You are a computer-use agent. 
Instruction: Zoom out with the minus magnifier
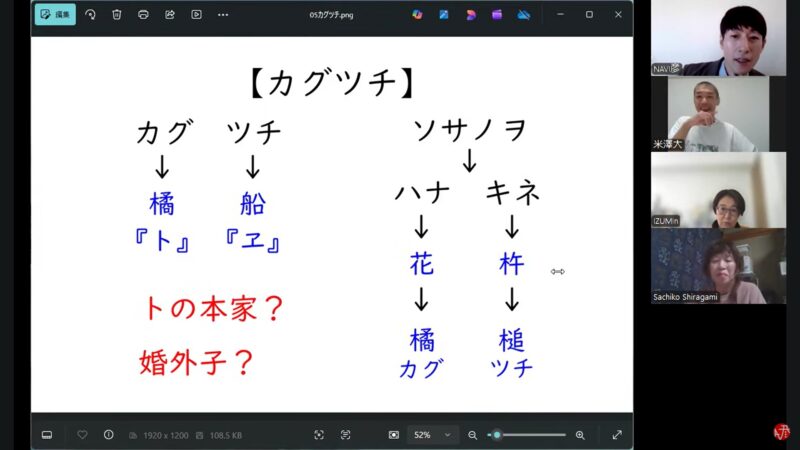tap(472, 435)
